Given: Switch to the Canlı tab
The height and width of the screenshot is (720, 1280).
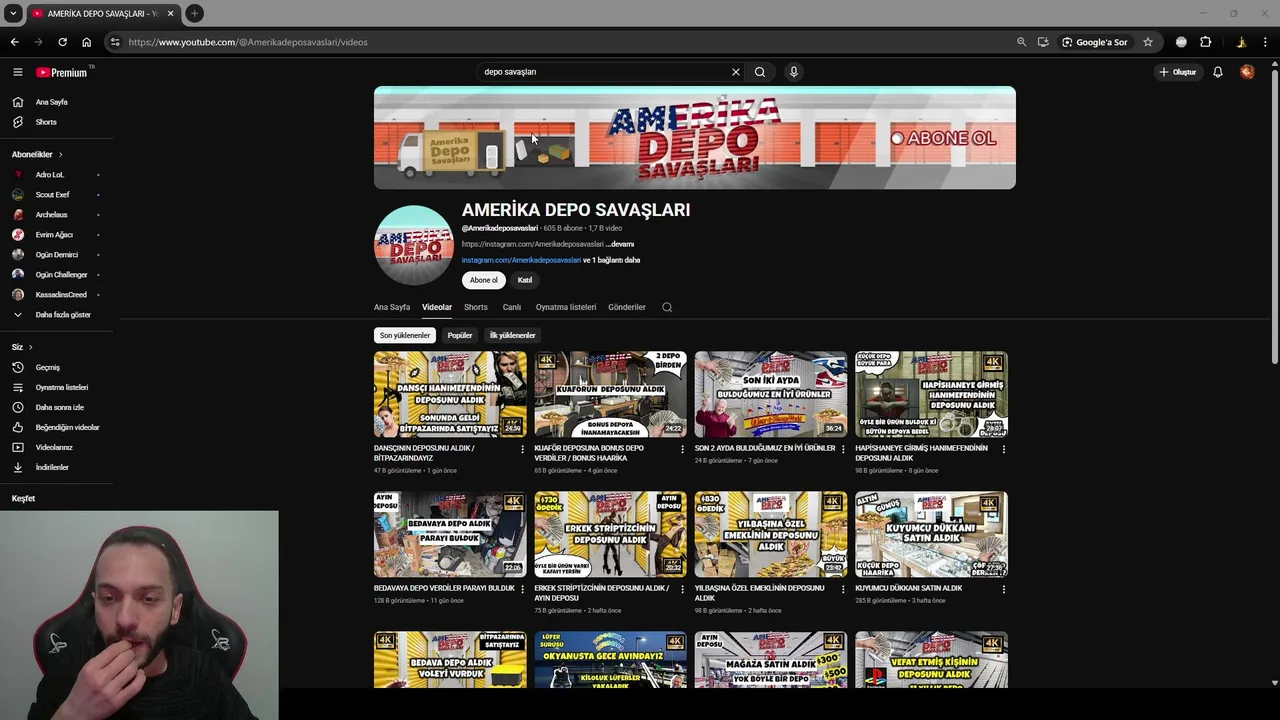Looking at the screenshot, I should [512, 307].
